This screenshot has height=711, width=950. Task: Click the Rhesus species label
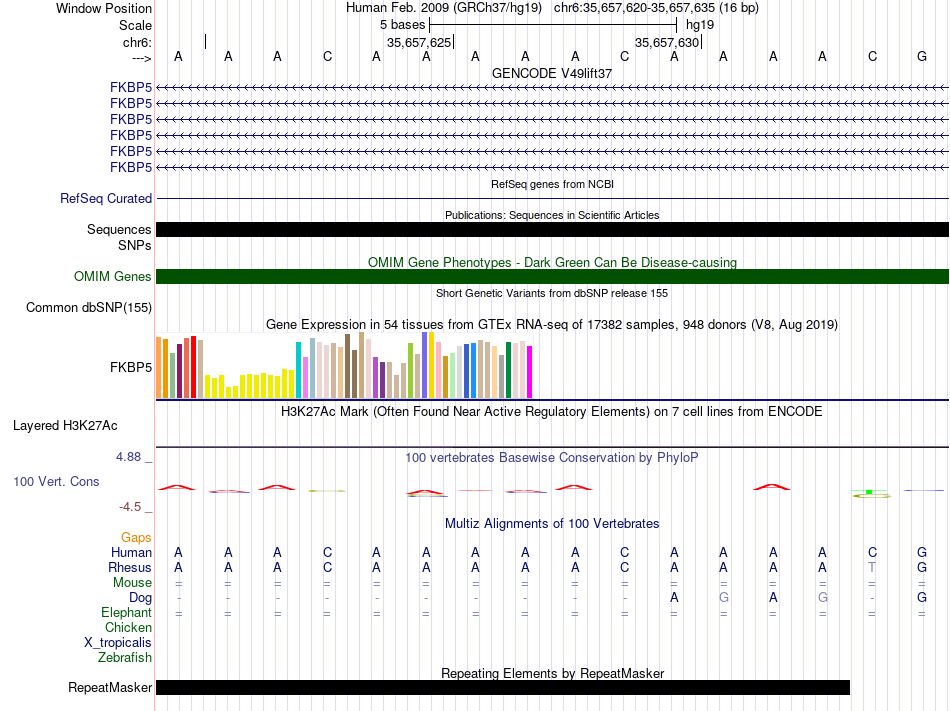pyautogui.click(x=130, y=567)
